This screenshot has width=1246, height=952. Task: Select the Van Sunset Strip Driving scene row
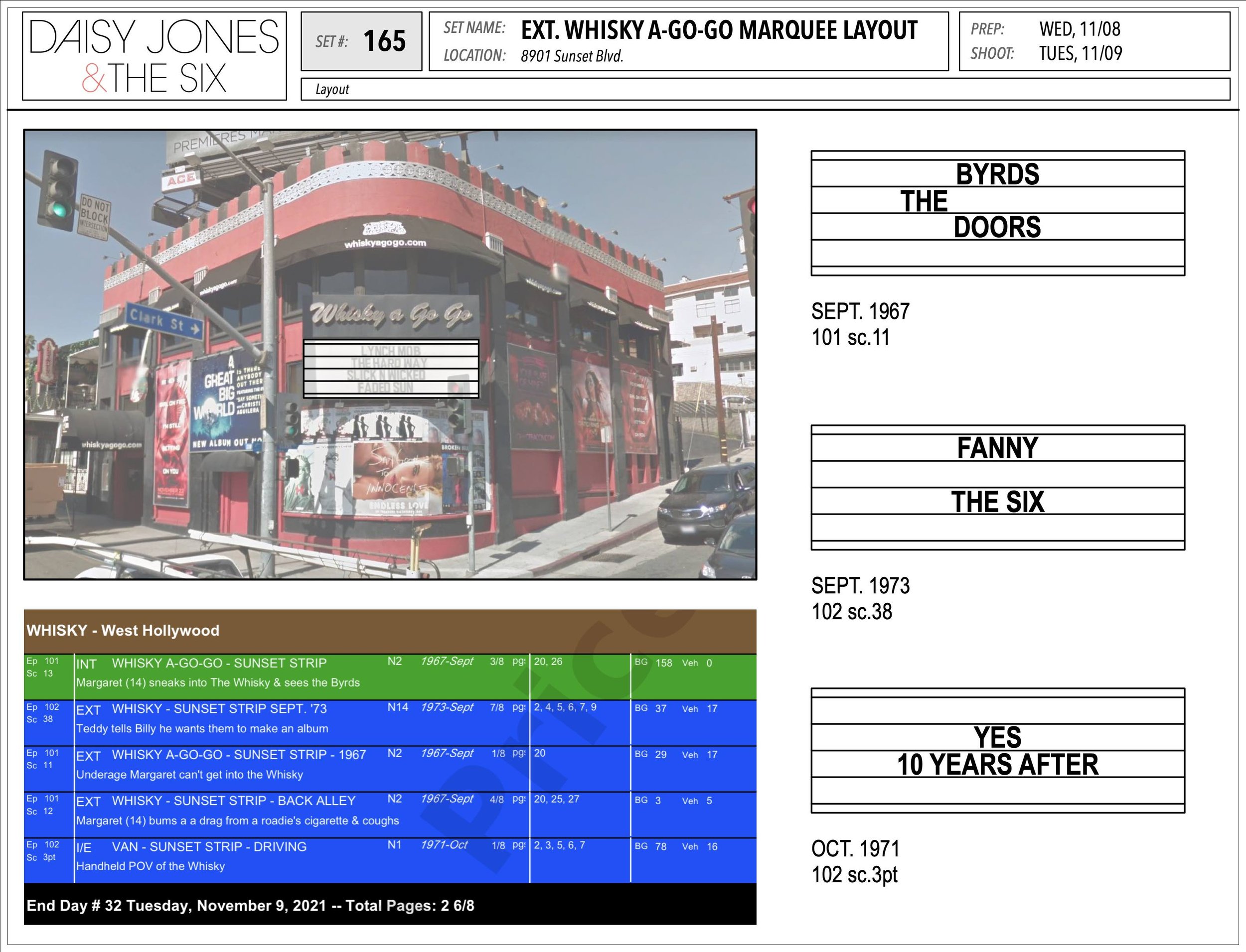[389, 860]
